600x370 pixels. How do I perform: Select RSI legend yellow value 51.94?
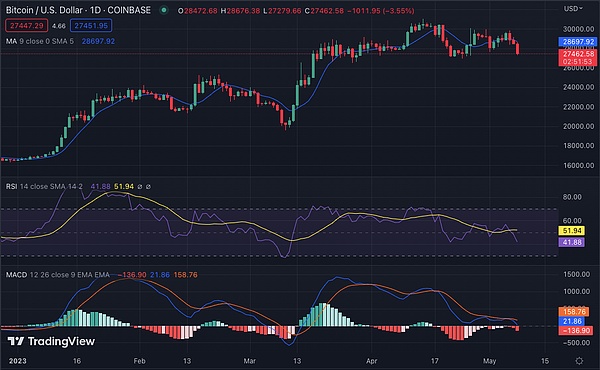coord(124,186)
